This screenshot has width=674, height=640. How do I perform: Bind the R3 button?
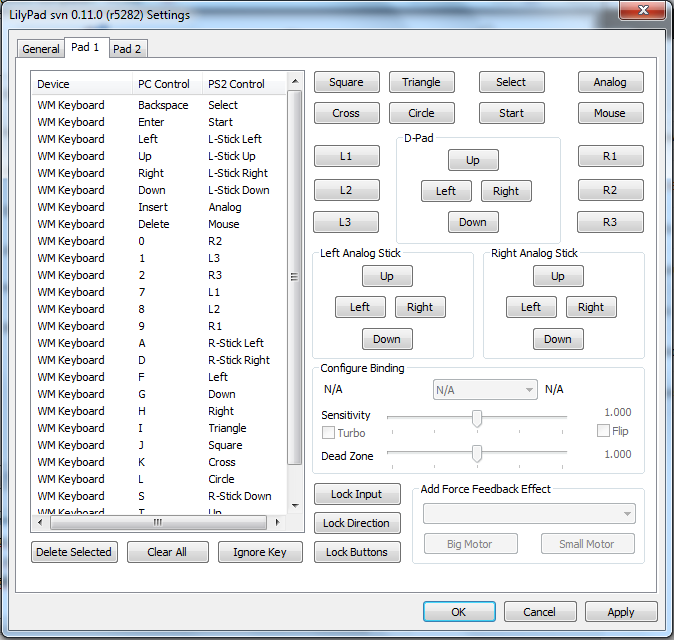click(x=610, y=222)
